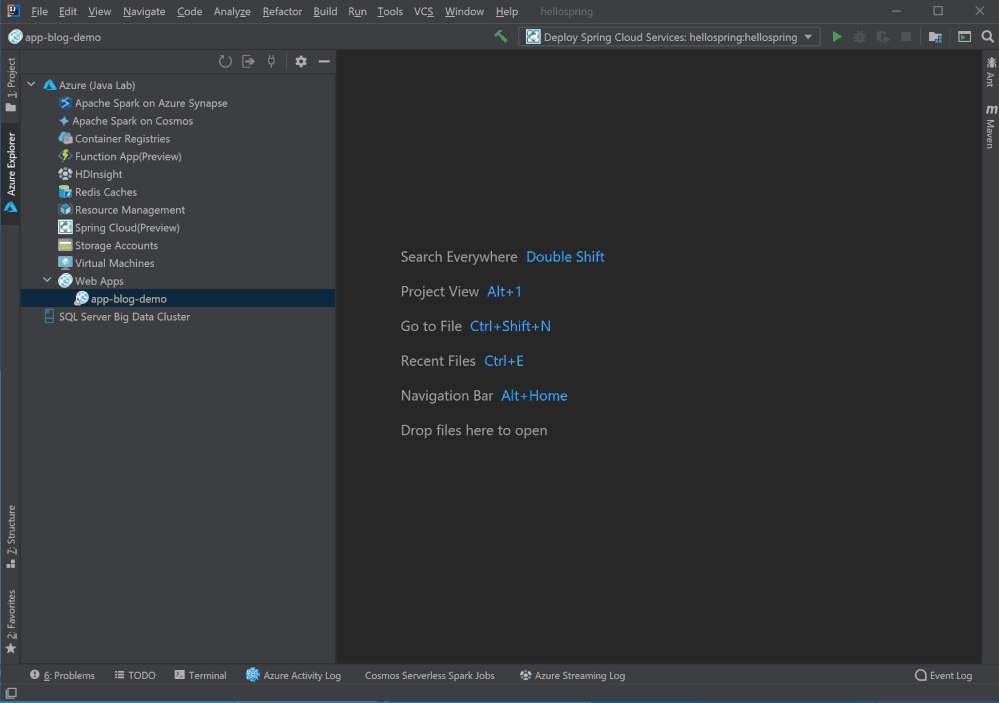Open the Code menu

189,11
